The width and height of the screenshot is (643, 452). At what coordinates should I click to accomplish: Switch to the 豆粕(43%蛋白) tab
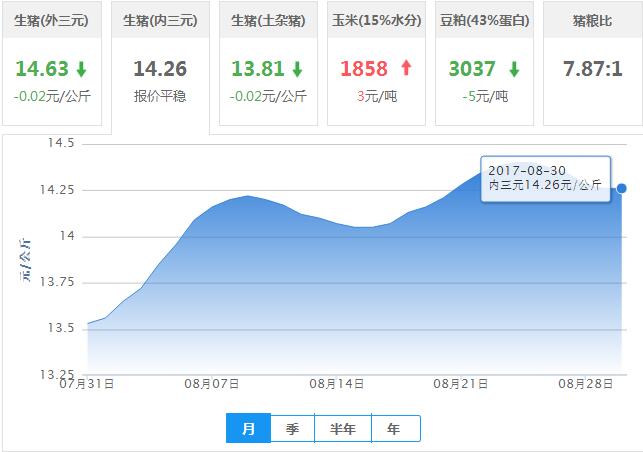pos(484,63)
